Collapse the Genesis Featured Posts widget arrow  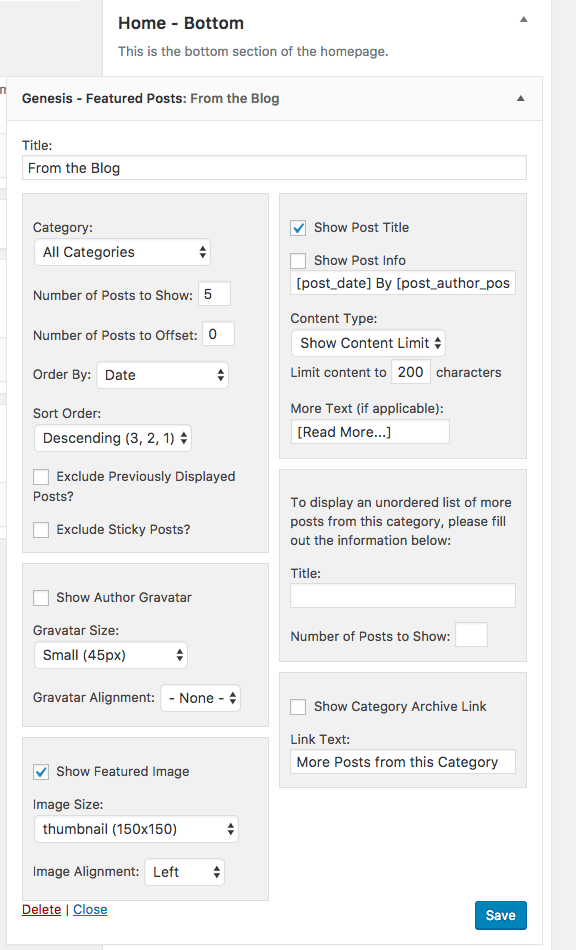(x=520, y=99)
